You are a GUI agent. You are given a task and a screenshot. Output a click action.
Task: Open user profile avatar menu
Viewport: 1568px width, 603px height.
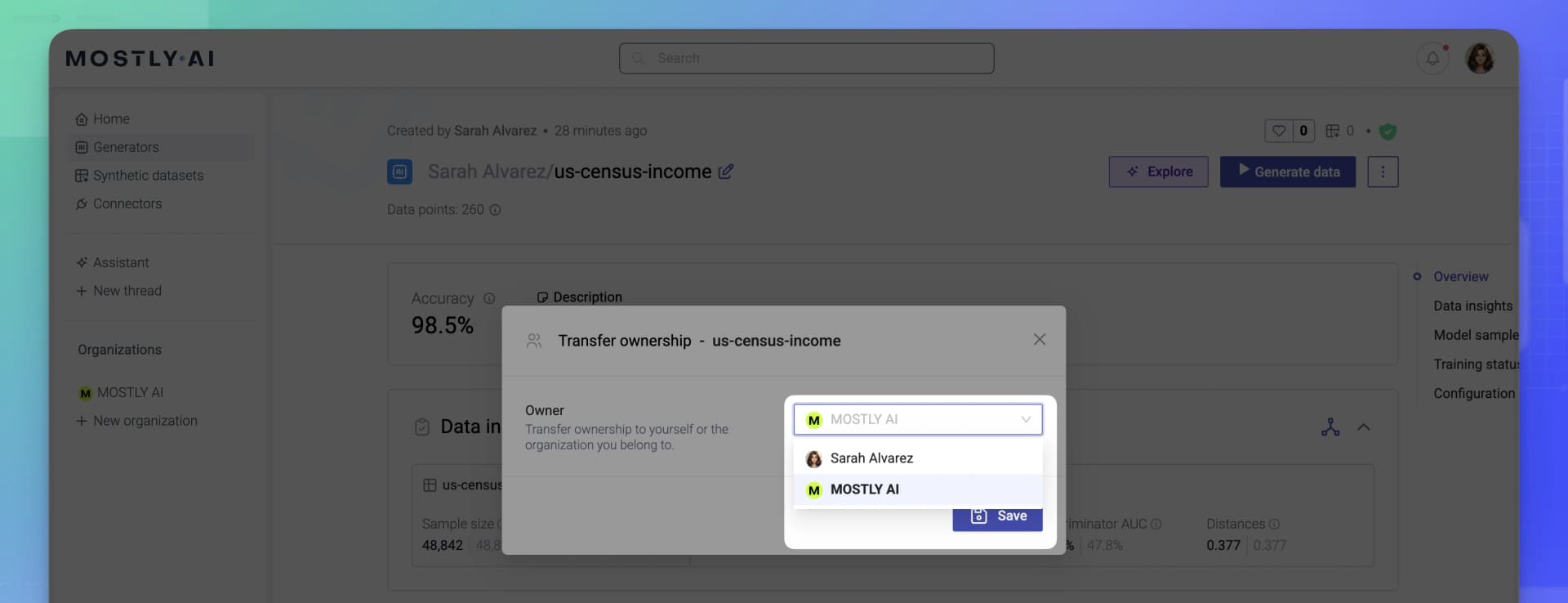(x=1480, y=58)
